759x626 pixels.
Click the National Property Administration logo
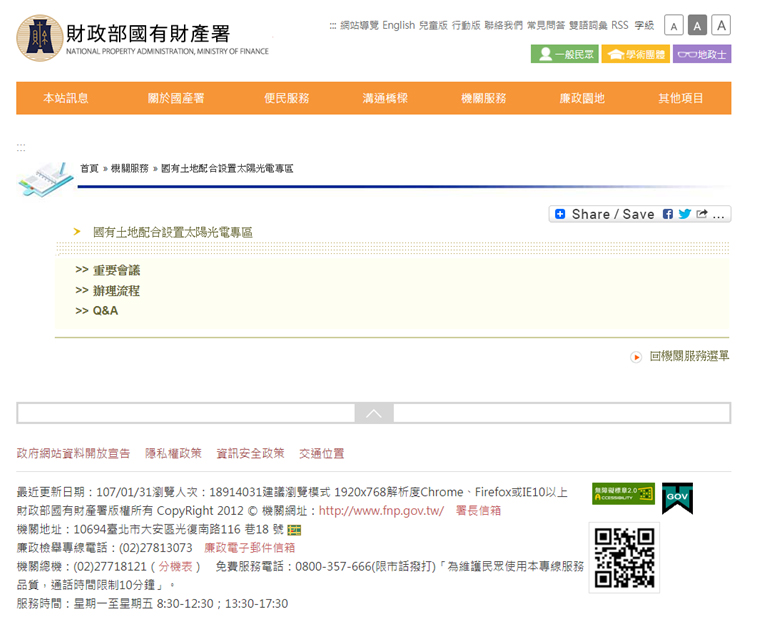click(40, 38)
